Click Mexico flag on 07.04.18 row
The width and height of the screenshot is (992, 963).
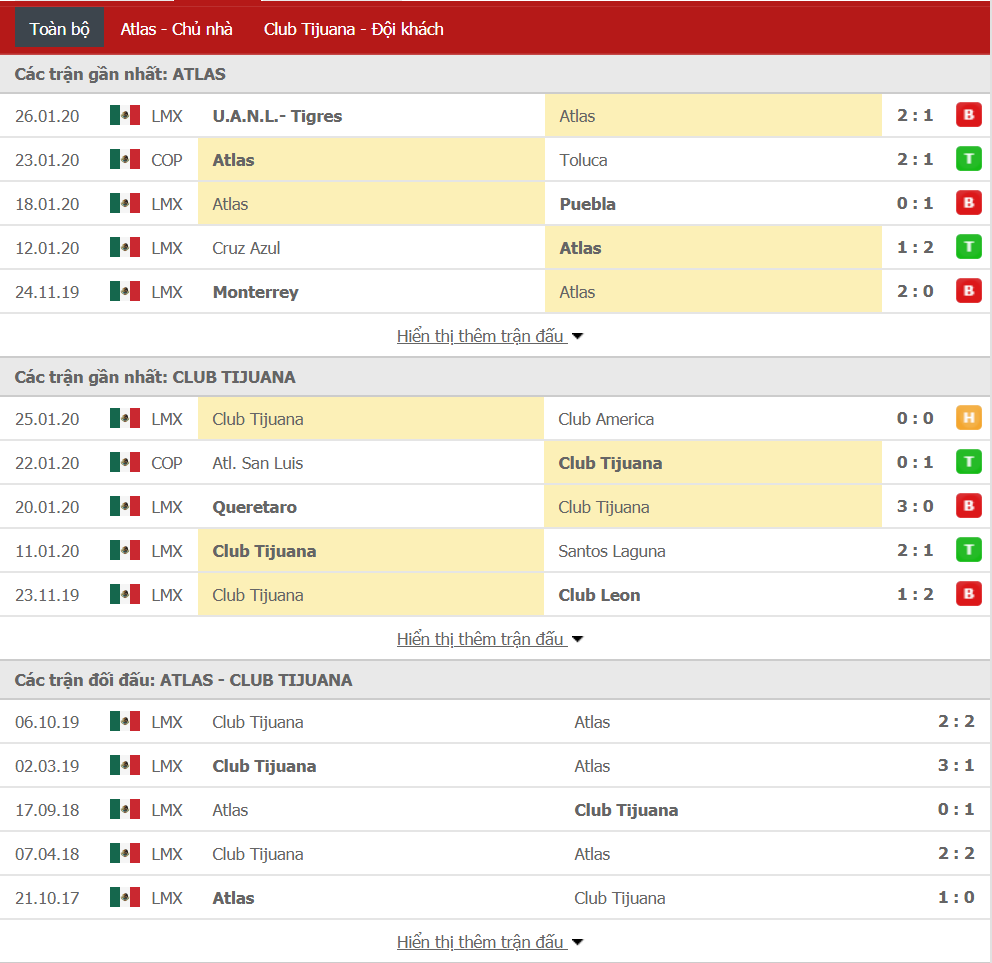point(125,854)
